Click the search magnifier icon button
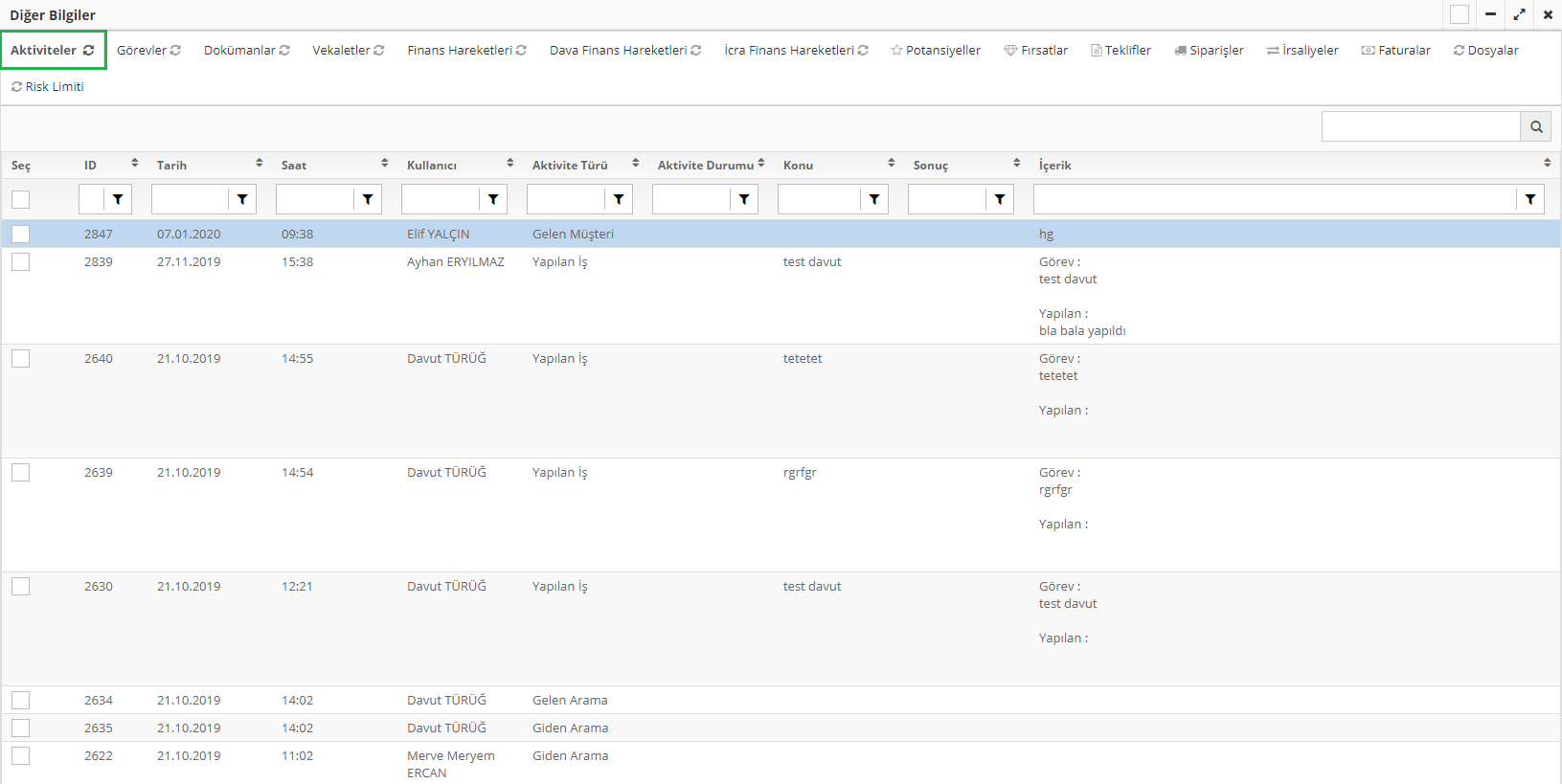The image size is (1562, 784). coord(1536,126)
